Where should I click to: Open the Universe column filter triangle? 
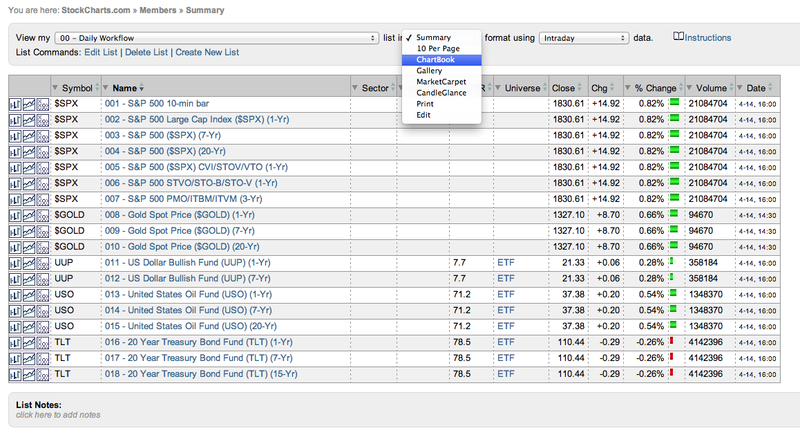[x=498, y=88]
